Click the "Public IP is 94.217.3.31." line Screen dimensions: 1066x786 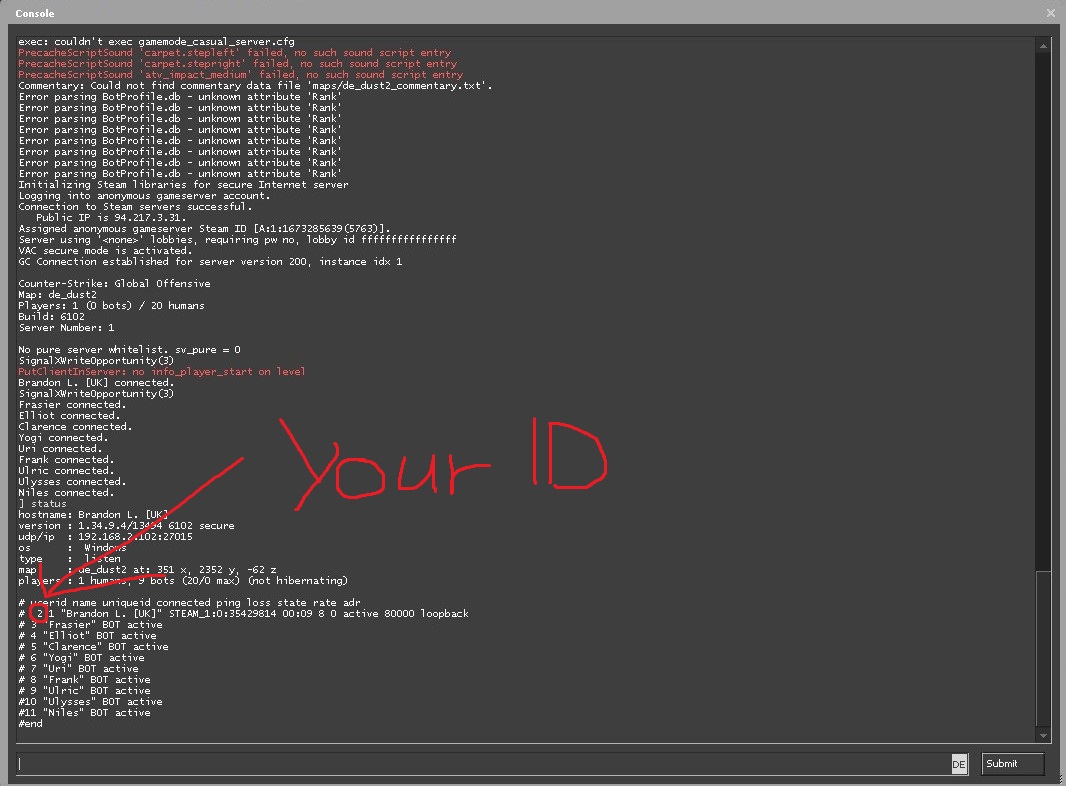point(111,218)
